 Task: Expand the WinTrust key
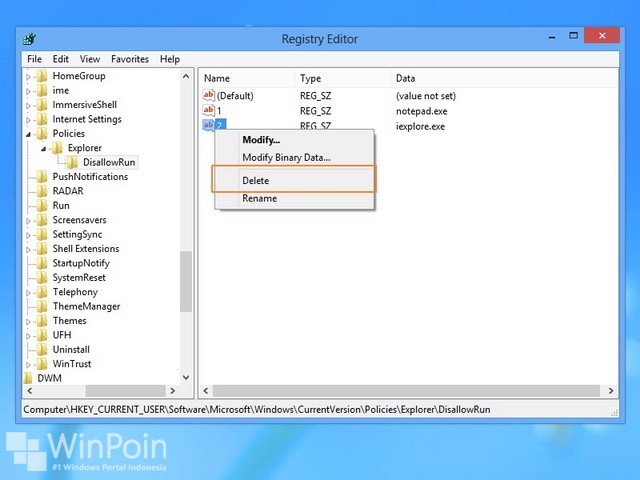(28, 364)
